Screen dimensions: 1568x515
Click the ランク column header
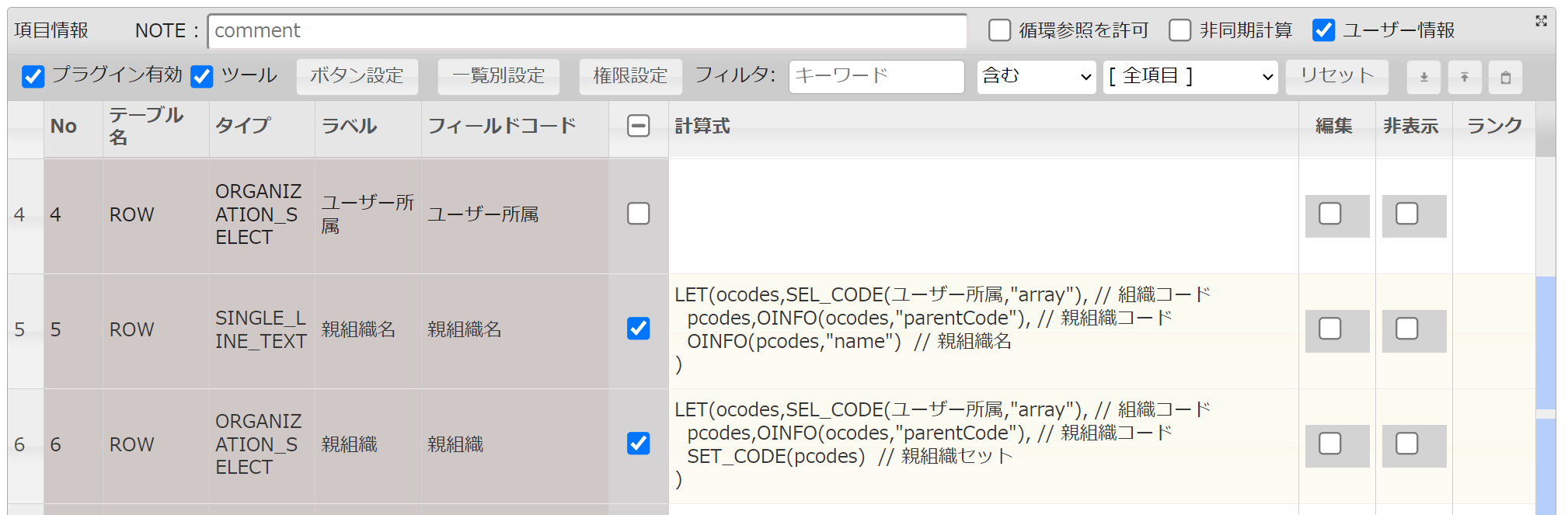tap(1493, 130)
